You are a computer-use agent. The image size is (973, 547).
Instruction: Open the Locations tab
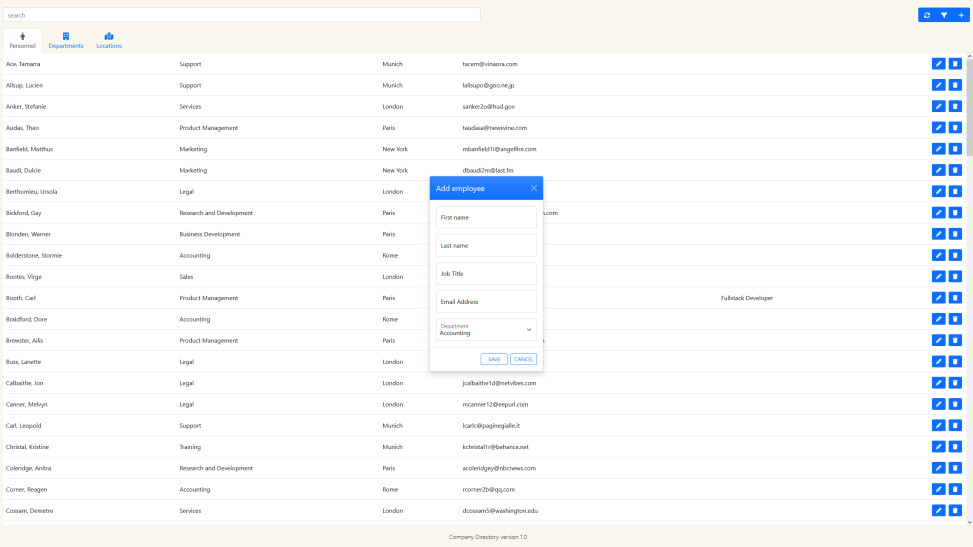[x=109, y=41]
